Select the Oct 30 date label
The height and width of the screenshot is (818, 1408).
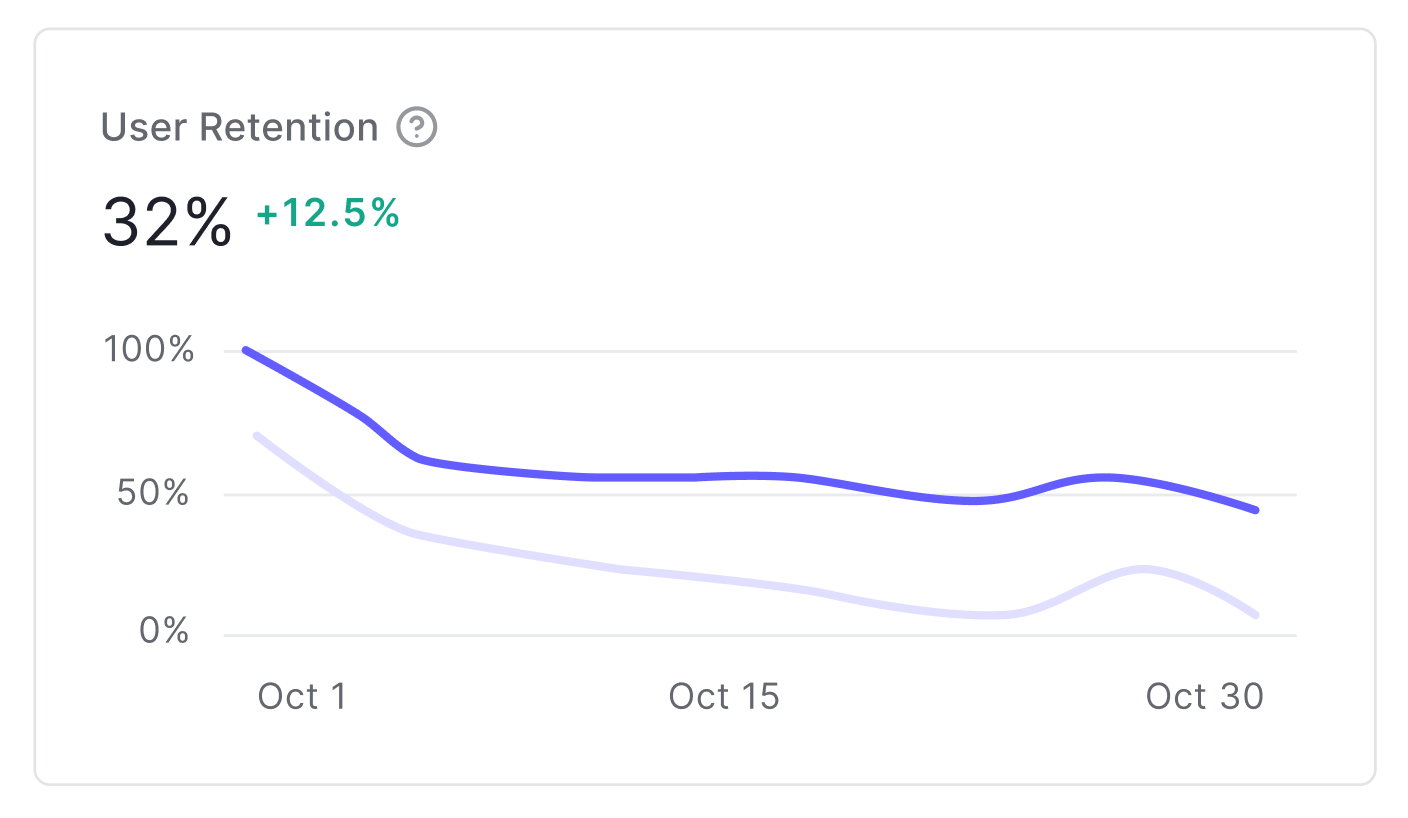tap(1205, 697)
